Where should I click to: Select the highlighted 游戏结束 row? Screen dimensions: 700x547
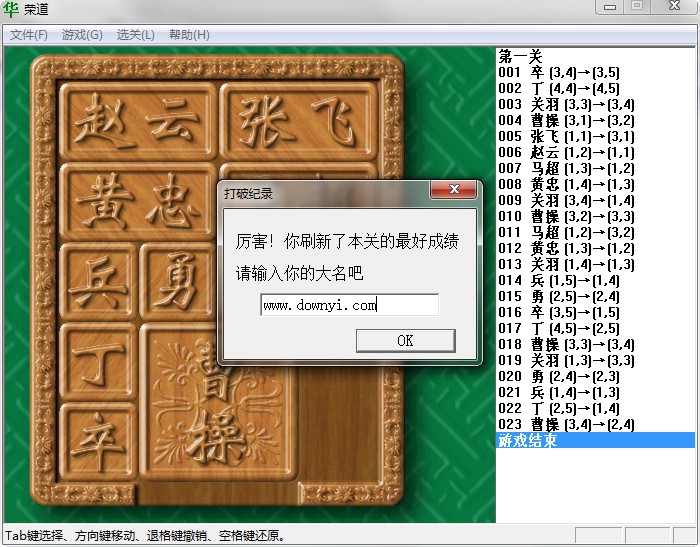coord(596,440)
